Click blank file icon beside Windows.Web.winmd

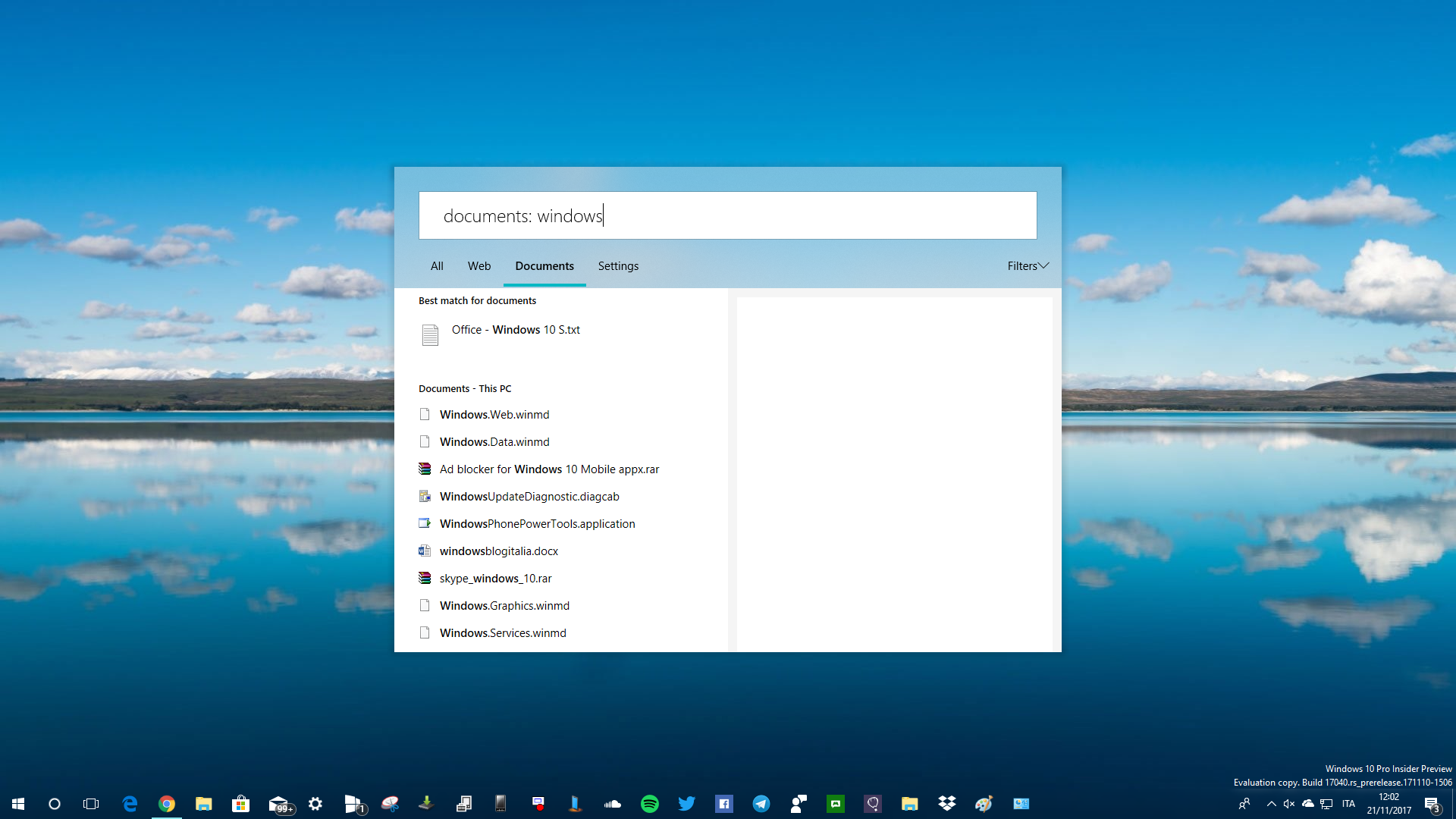[x=425, y=414]
